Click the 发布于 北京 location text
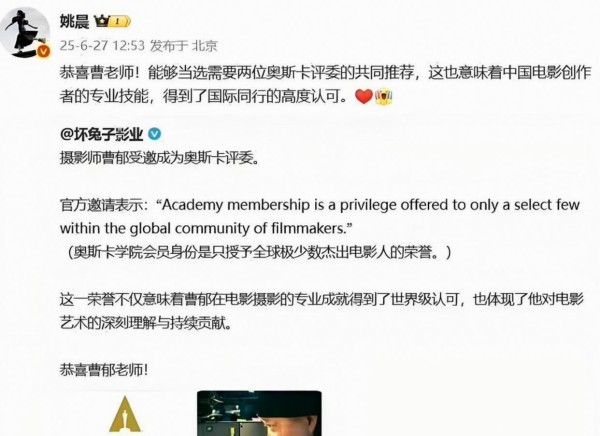The width and height of the screenshot is (600, 436). click(x=184, y=46)
